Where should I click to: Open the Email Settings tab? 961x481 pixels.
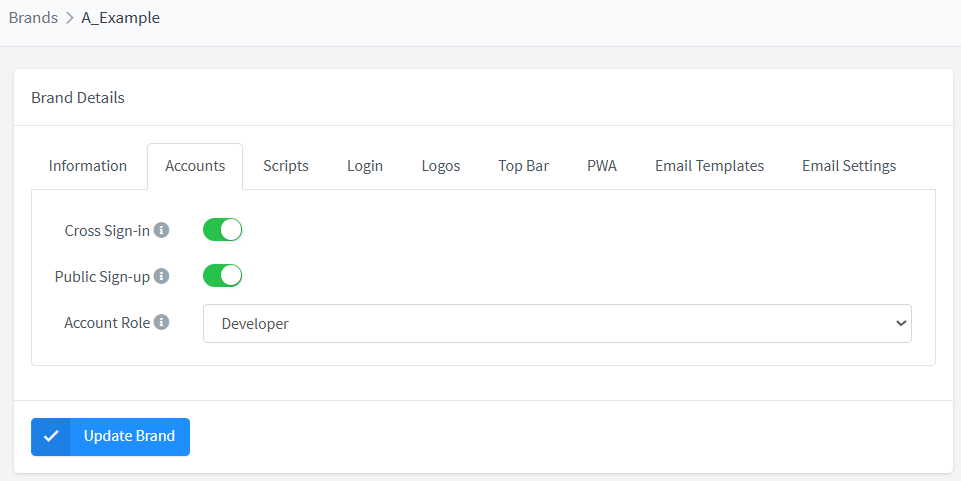849,166
